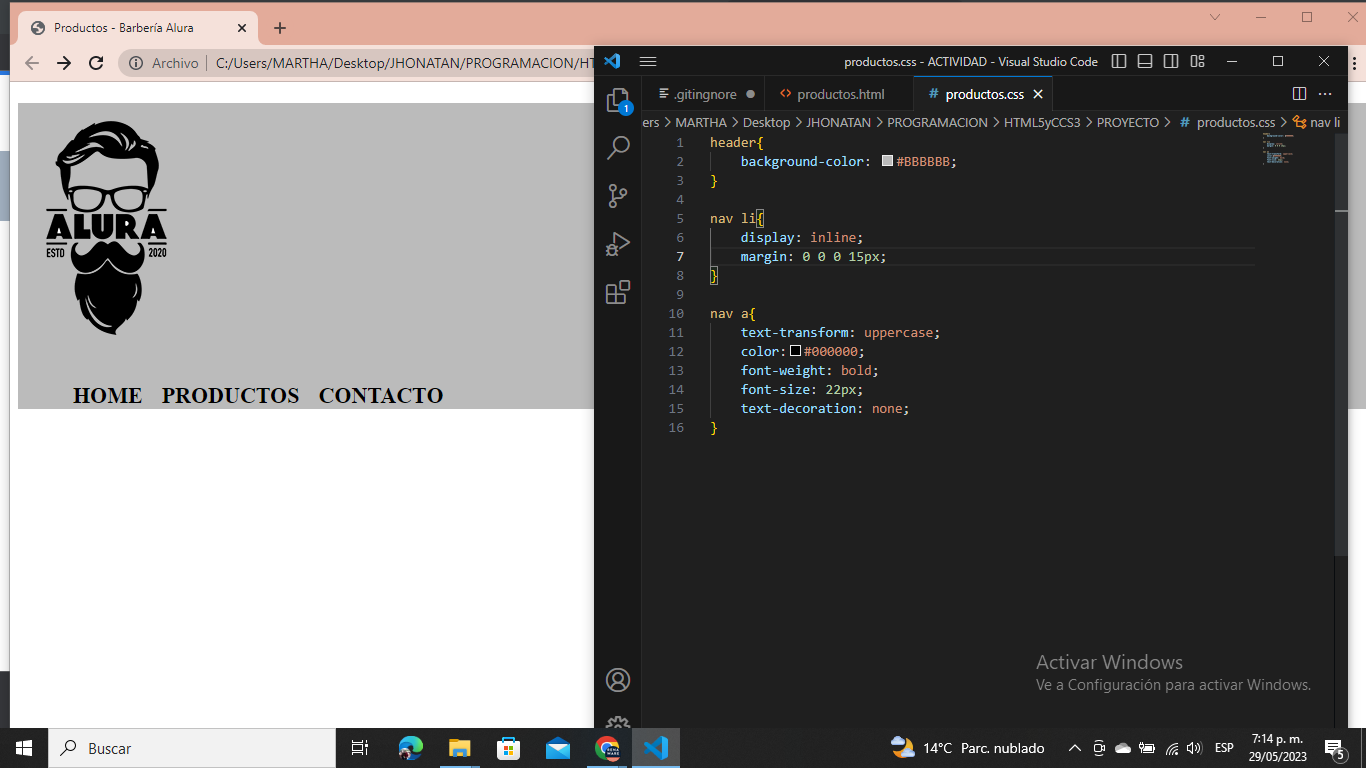Click JHONATAN breadcrumb segment
Image resolution: width=1366 pixels, height=768 pixels.
click(838, 122)
